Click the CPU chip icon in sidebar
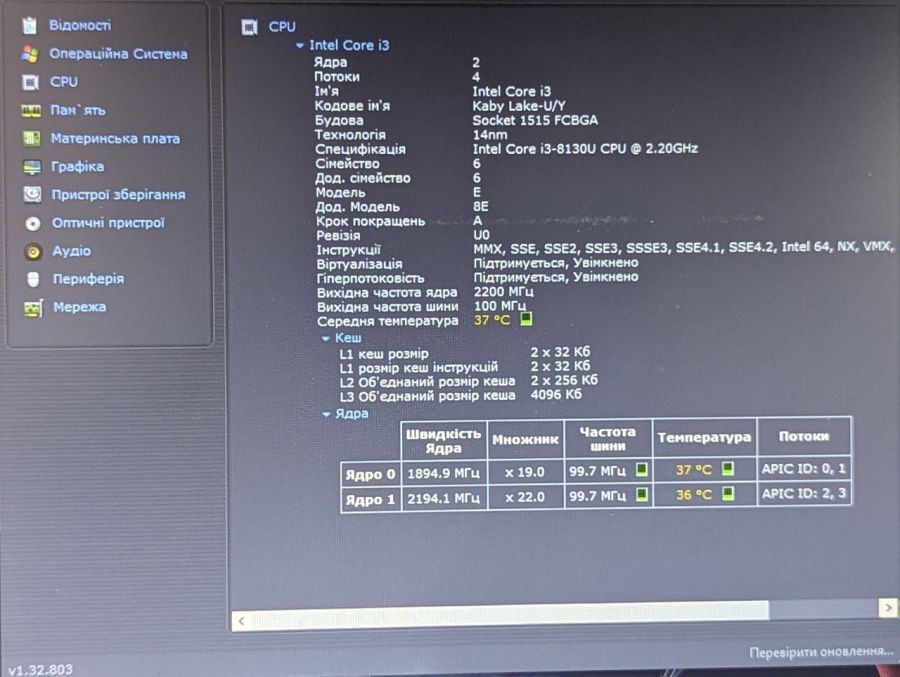Viewport: 900px width, 677px height. [30, 82]
